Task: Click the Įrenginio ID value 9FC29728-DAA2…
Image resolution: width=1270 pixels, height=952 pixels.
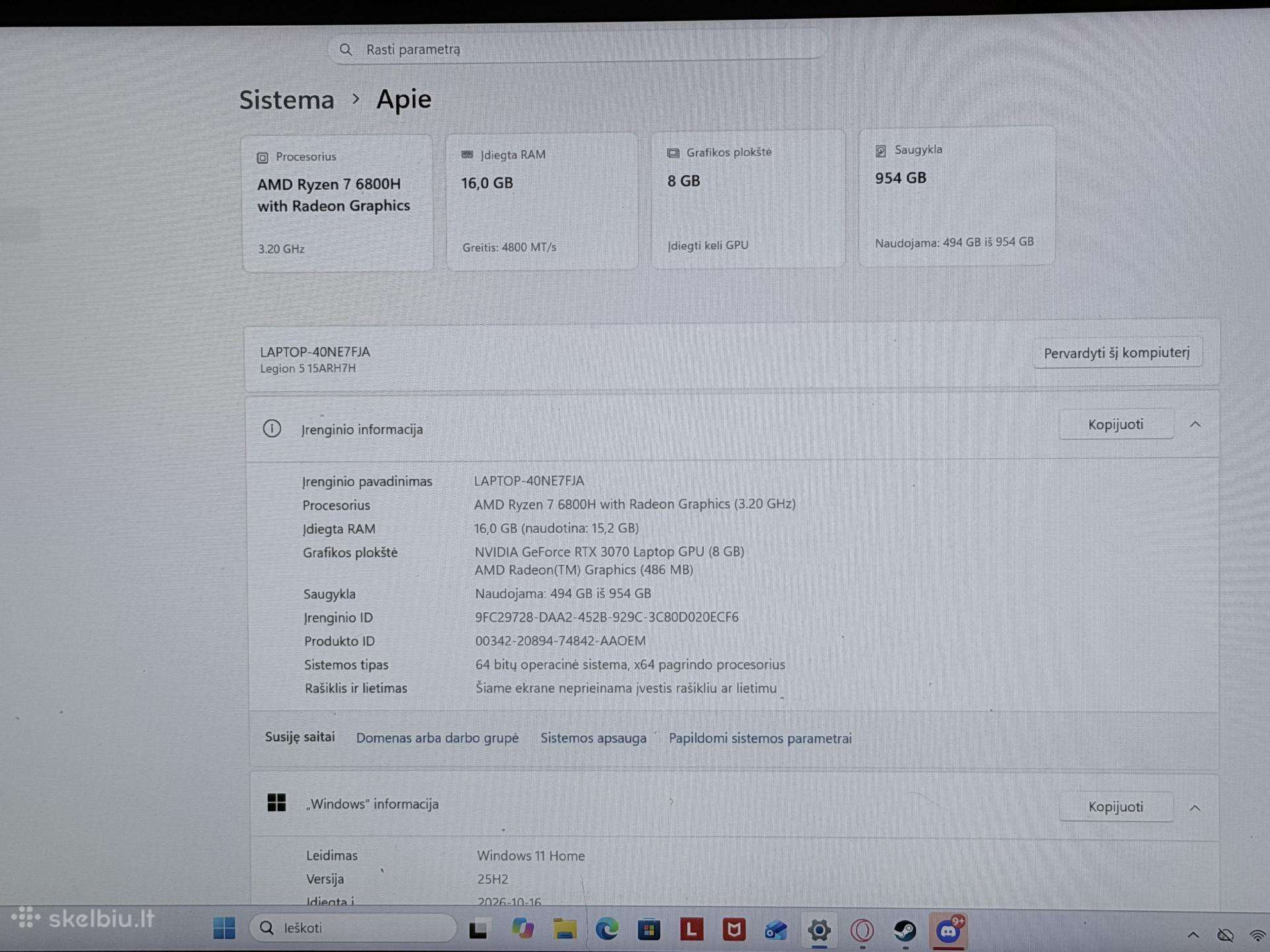Action: [607, 617]
